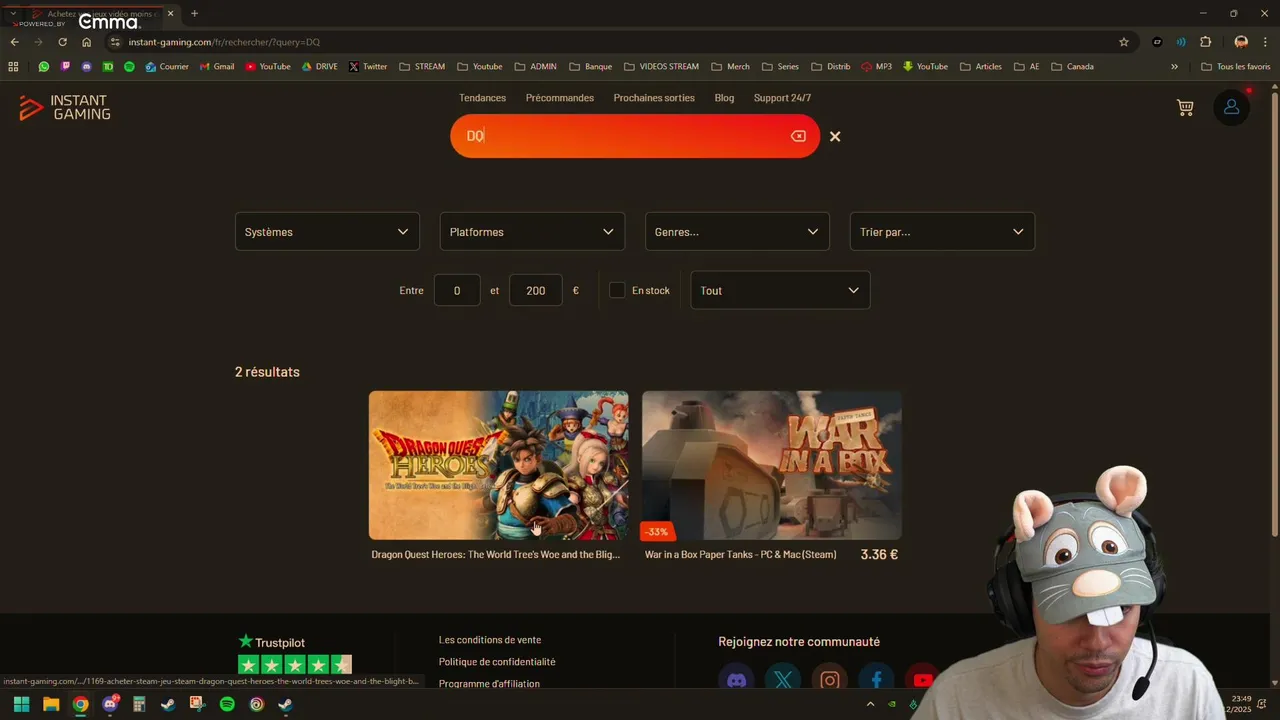Reload the current page

click(62, 42)
